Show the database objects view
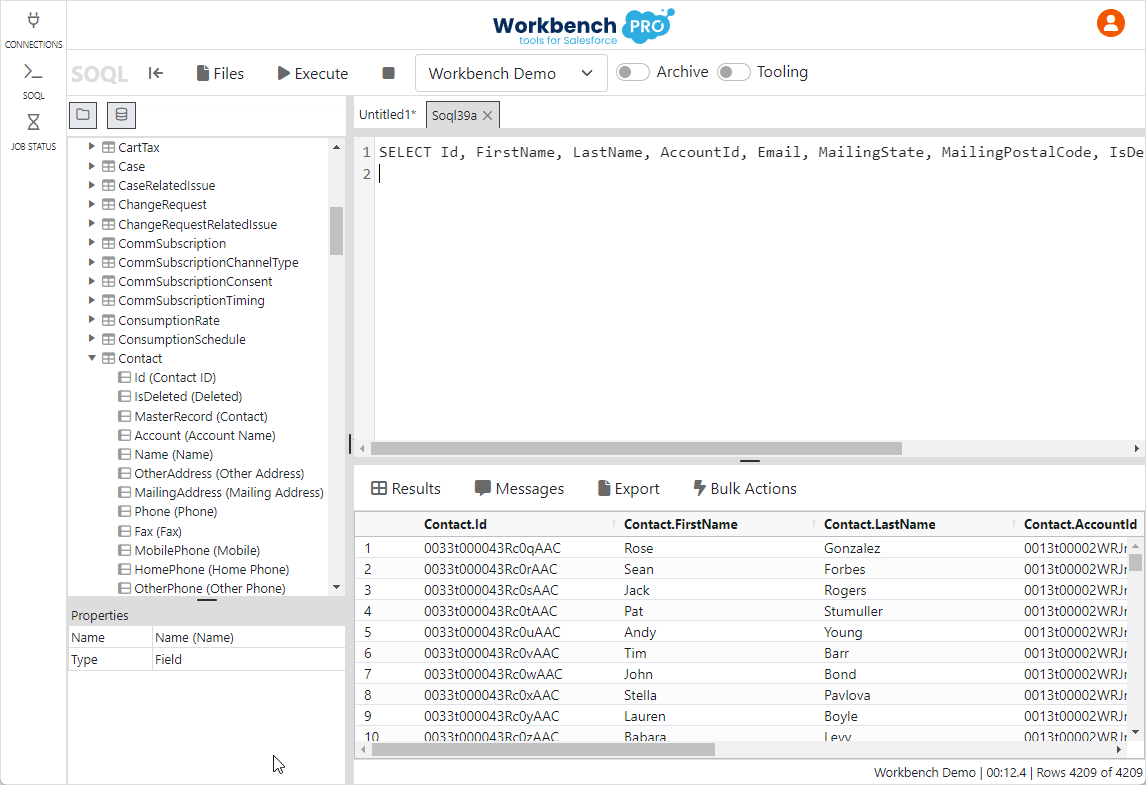Screen dimensions: 1146x785 pos(121,115)
